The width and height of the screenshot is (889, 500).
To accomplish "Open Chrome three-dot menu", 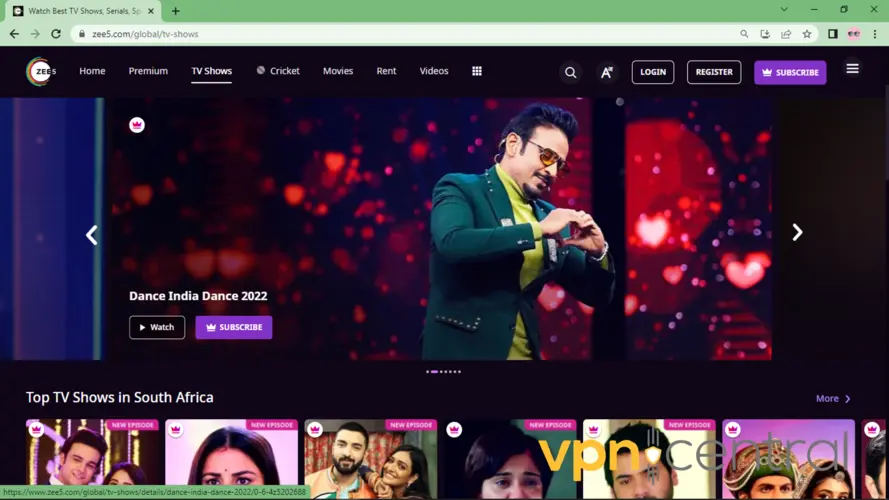I will pyautogui.click(x=875, y=34).
